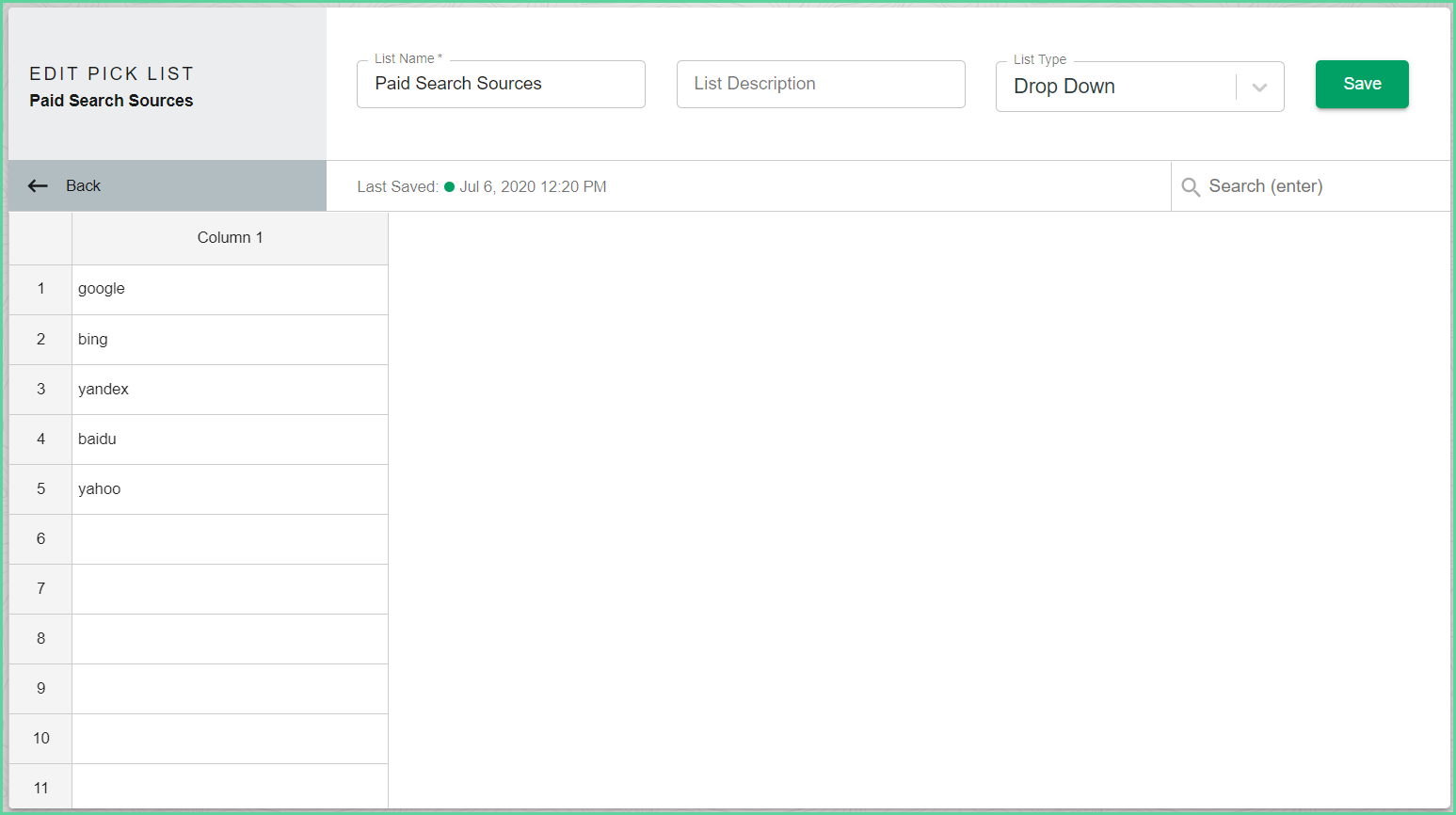Select row header 9
Screen dimensions: 1456x815
click(40, 689)
